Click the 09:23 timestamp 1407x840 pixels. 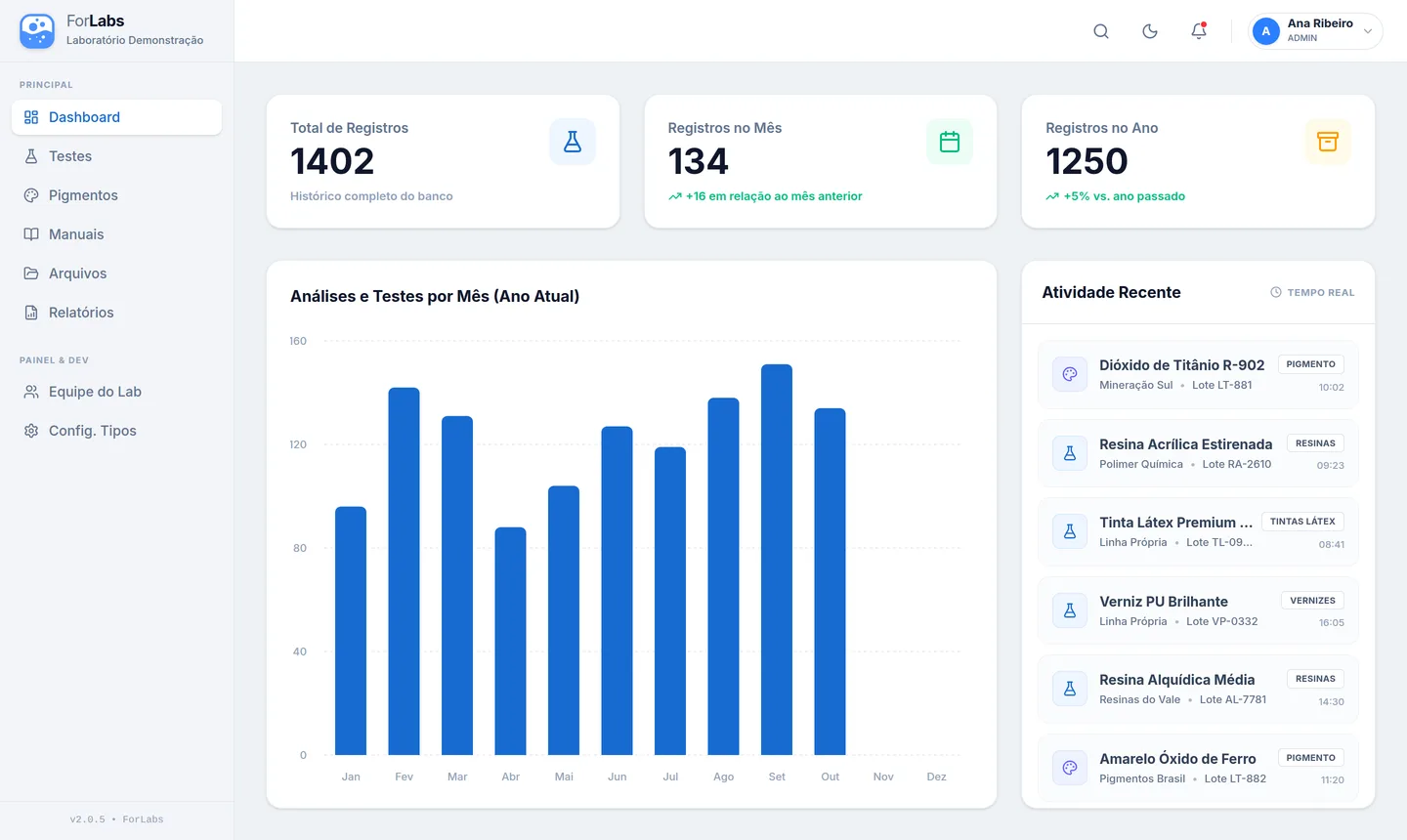[x=1331, y=466]
